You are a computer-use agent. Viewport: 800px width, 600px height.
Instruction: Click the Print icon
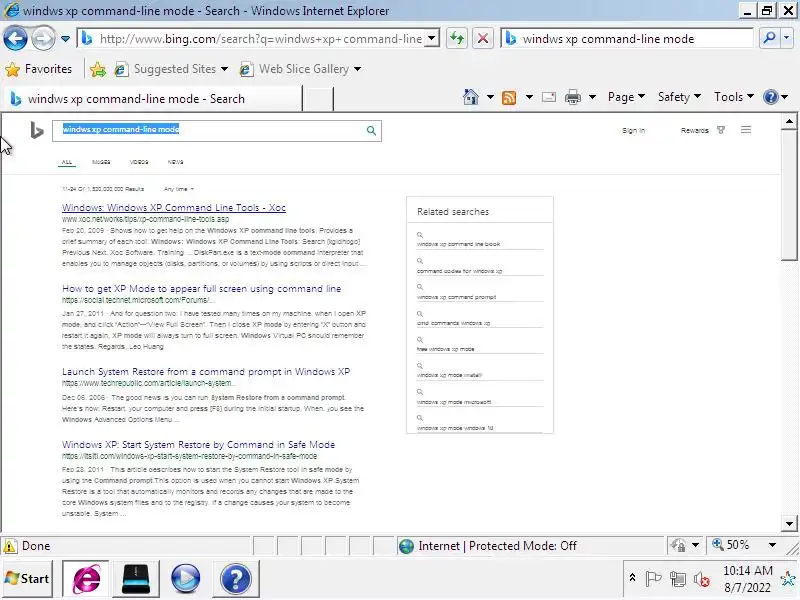pyautogui.click(x=573, y=97)
